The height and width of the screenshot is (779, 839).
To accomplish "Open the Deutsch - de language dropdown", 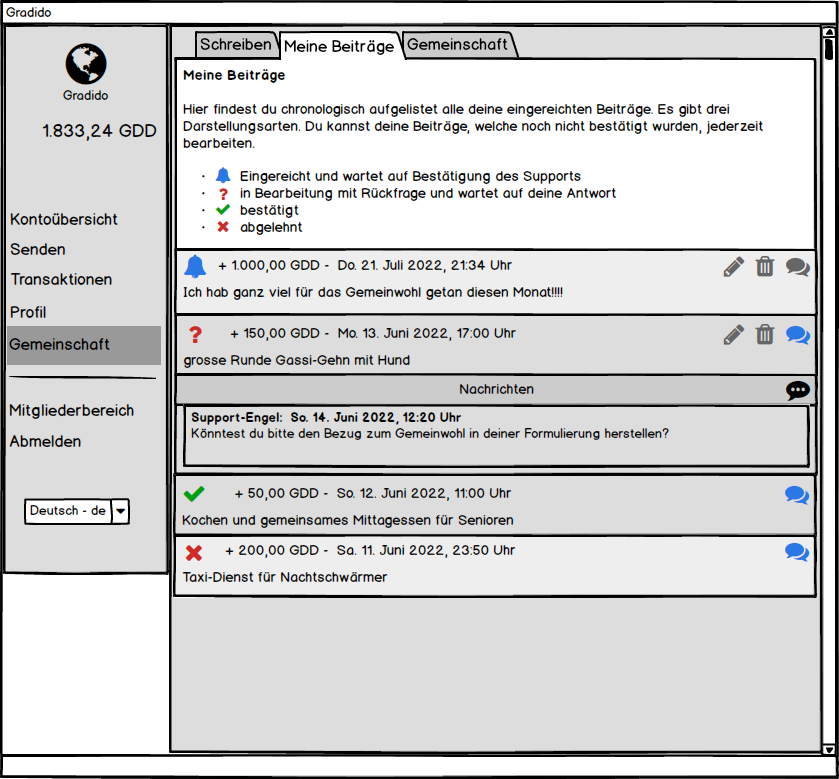I will [x=120, y=511].
